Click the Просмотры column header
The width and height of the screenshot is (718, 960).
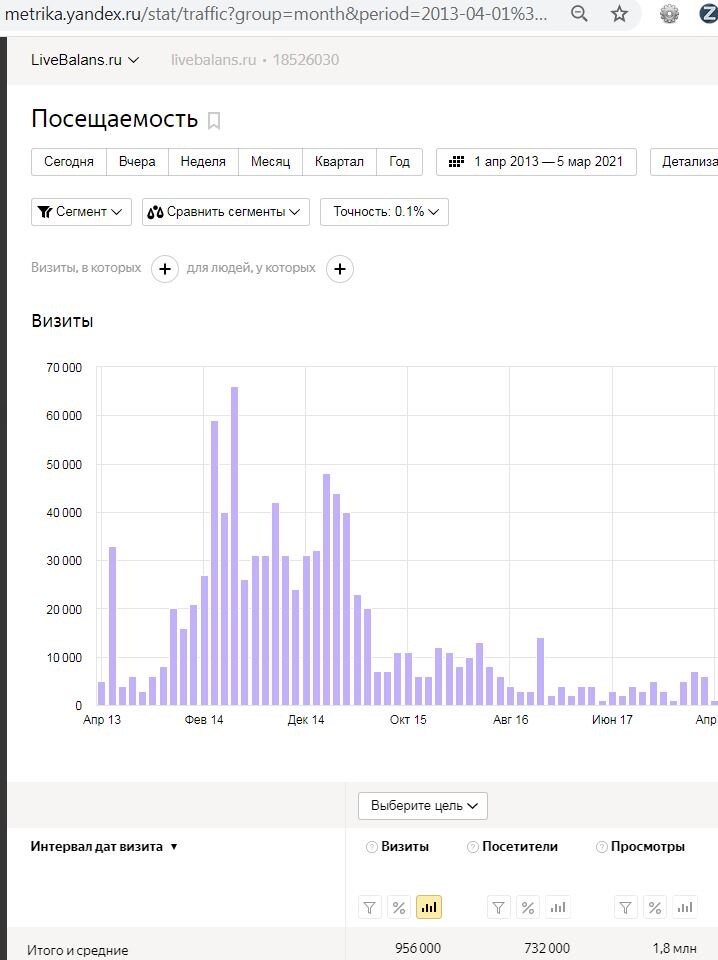pos(648,847)
